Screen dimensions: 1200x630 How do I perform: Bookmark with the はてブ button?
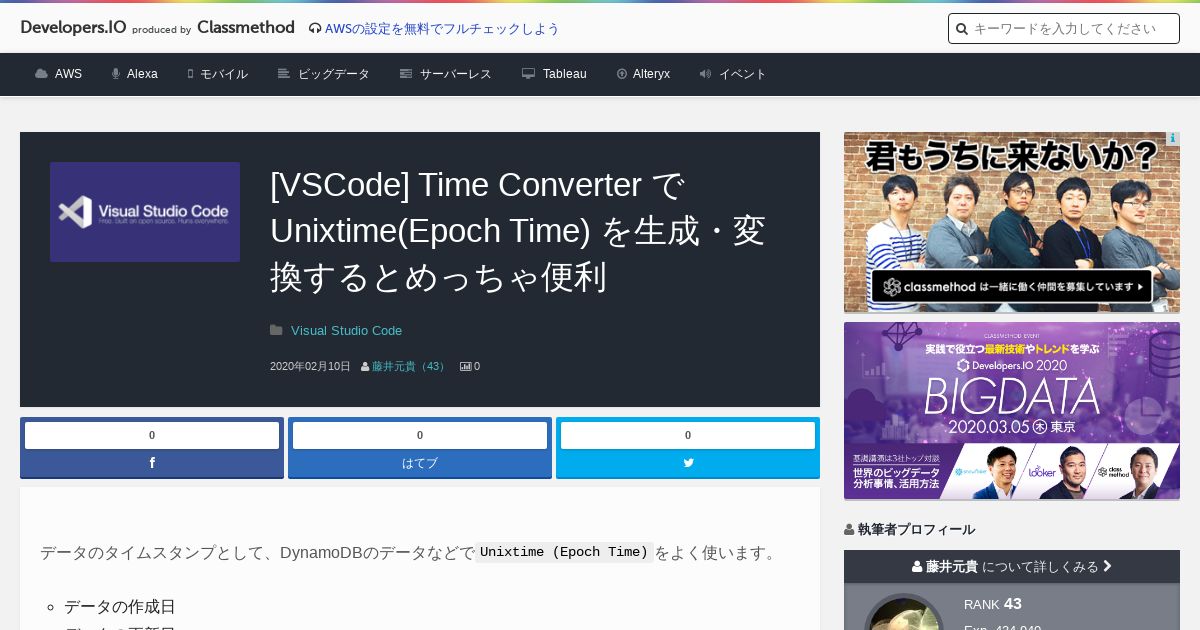[420, 463]
